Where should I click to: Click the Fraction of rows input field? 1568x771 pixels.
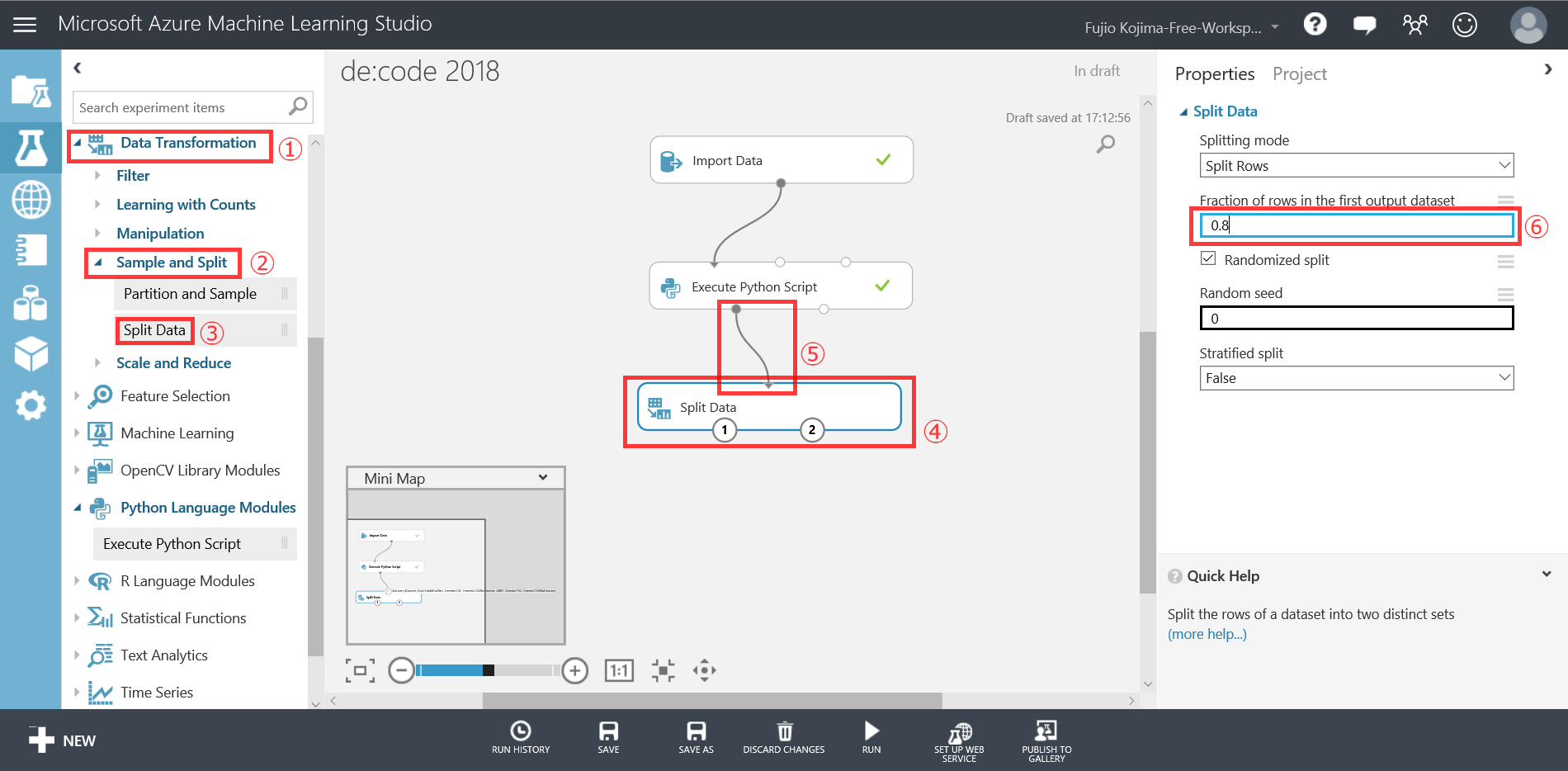(1356, 225)
